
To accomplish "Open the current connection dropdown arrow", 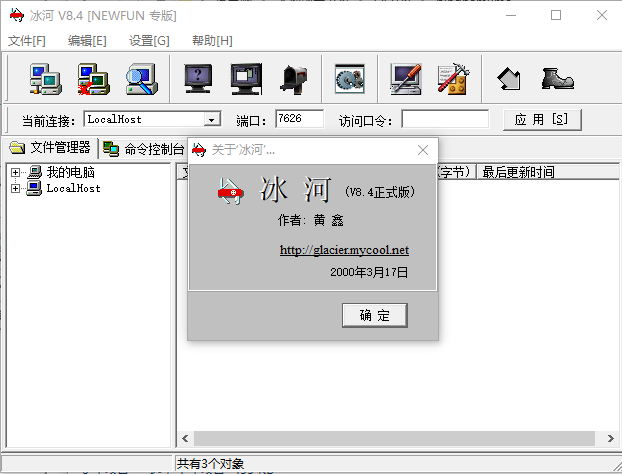I will pyautogui.click(x=212, y=119).
